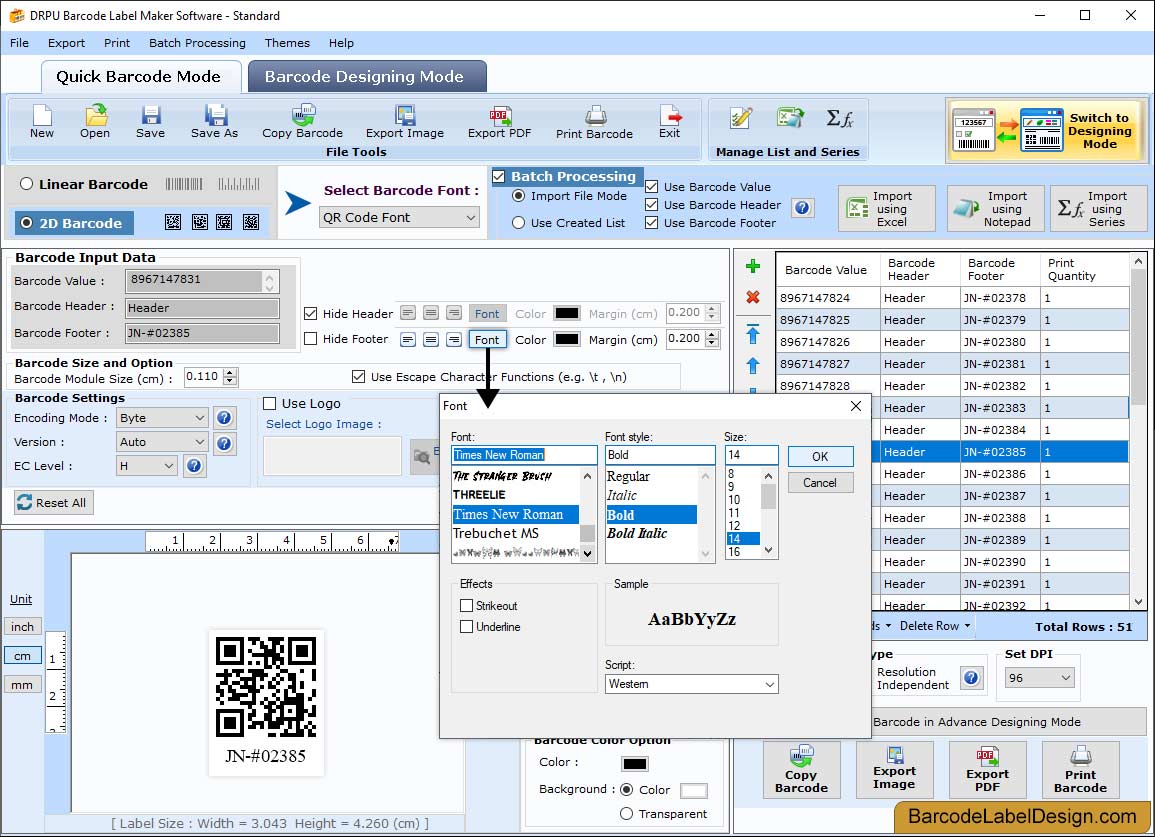Open the Themes menu
The image size is (1155, 837).
[287, 43]
